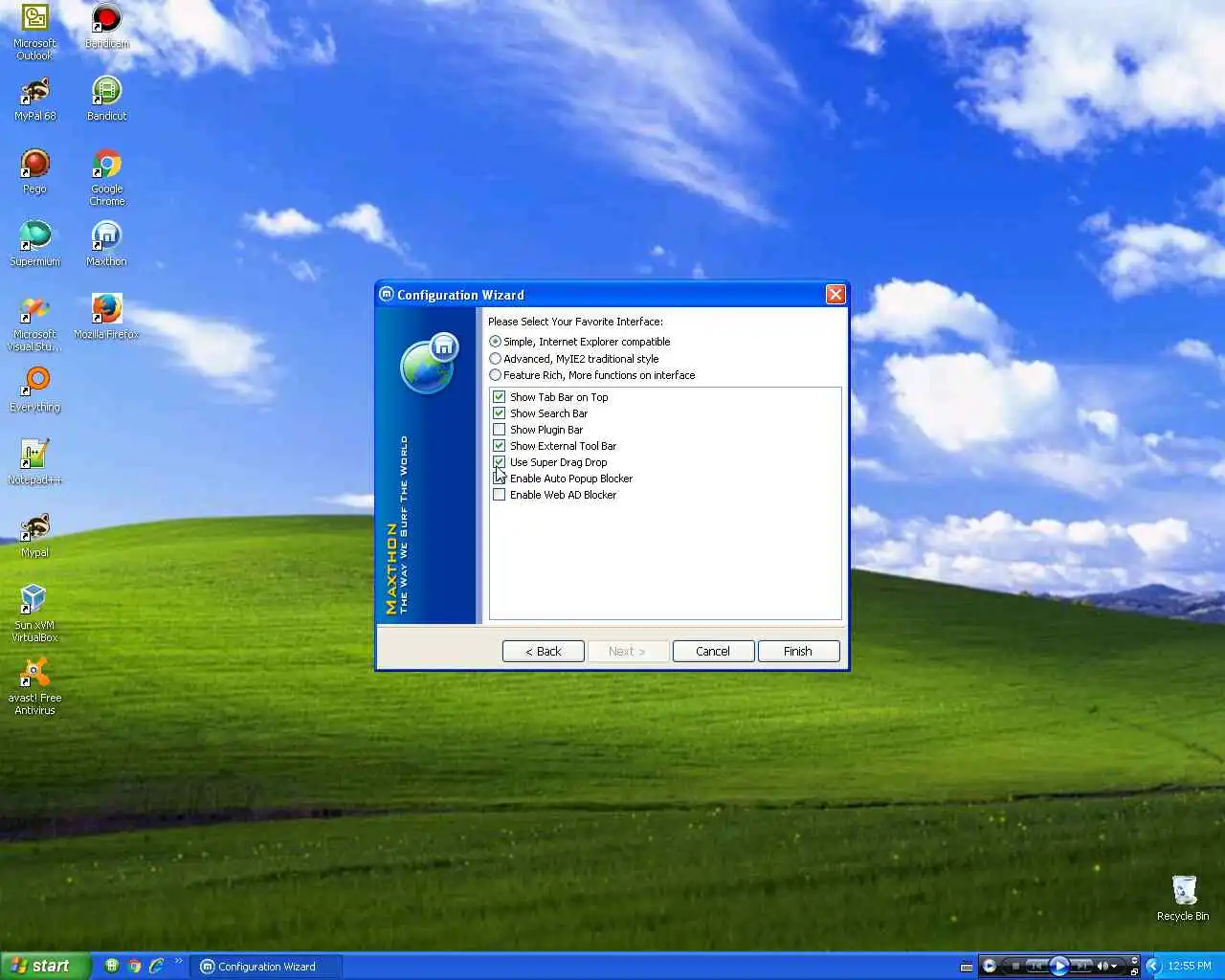Screen dimensions: 1225x980
Task: Select the Bandicut desktop icon
Action: click(106, 99)
